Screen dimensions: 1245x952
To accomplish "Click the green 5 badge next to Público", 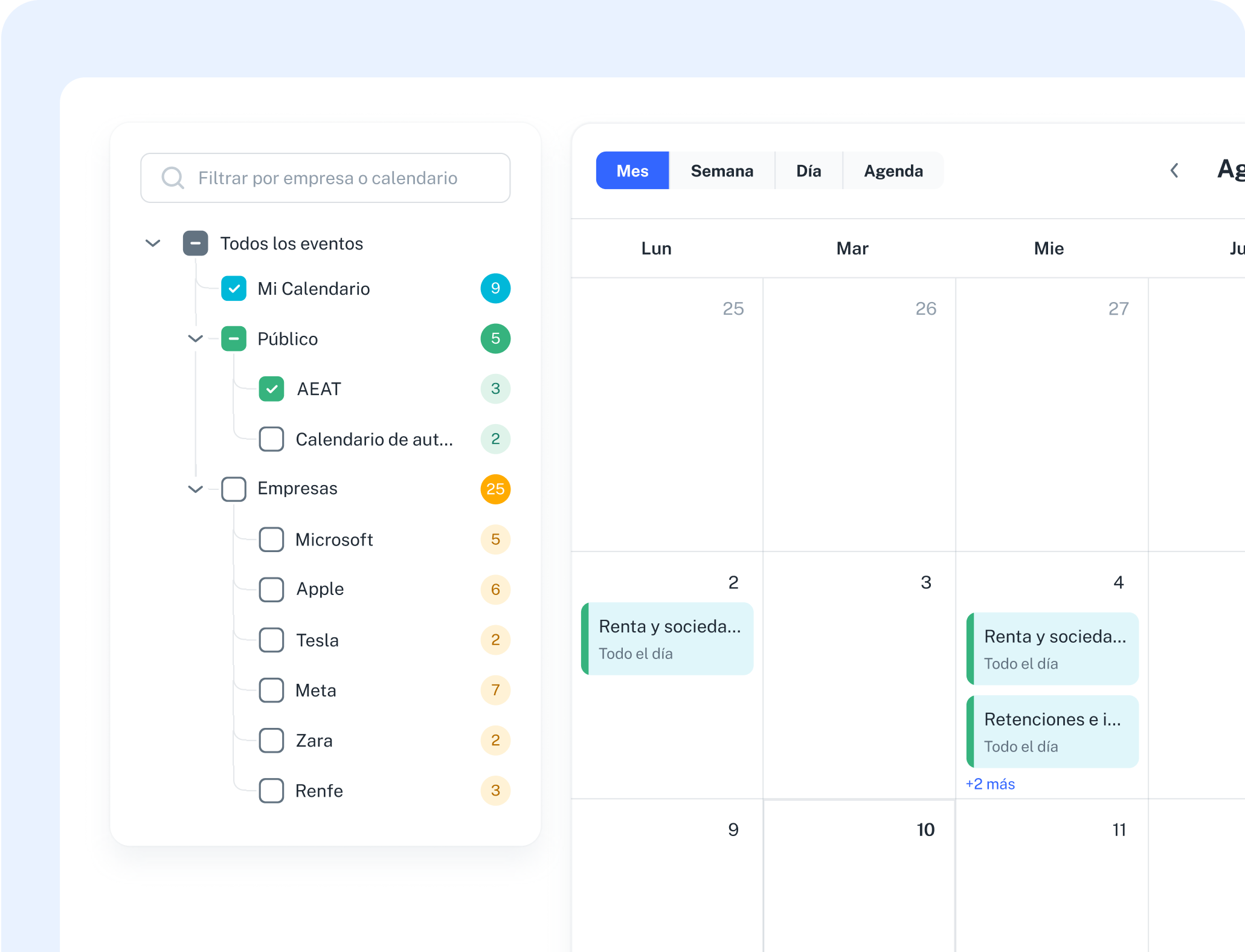I will pos(495,339).
